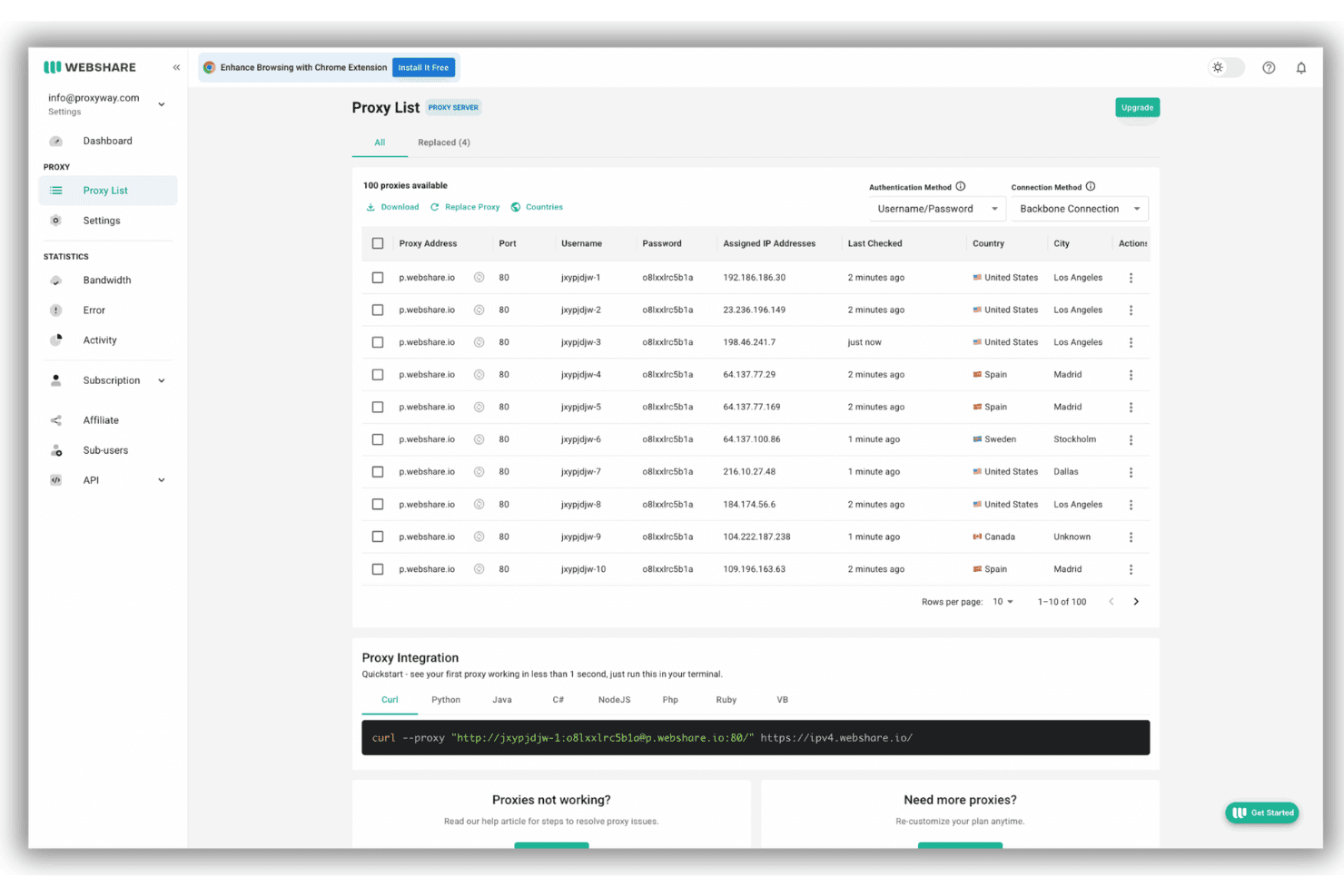Click the IP address 192.186.186.30

(755, 278)
